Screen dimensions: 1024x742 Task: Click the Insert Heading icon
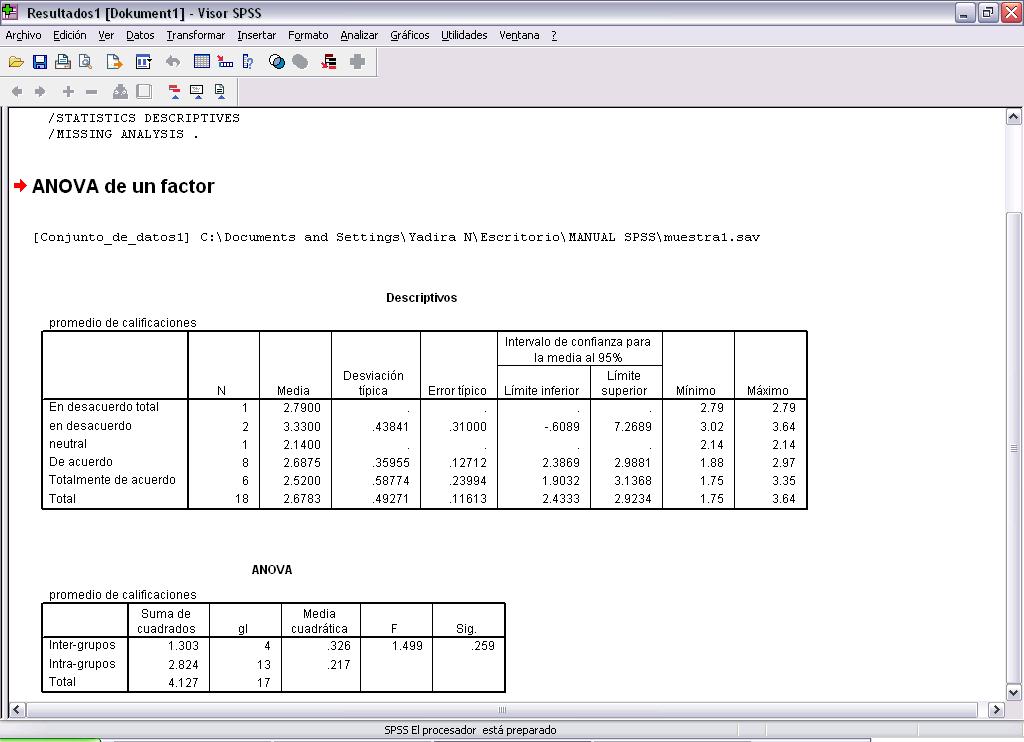[174, 91]
